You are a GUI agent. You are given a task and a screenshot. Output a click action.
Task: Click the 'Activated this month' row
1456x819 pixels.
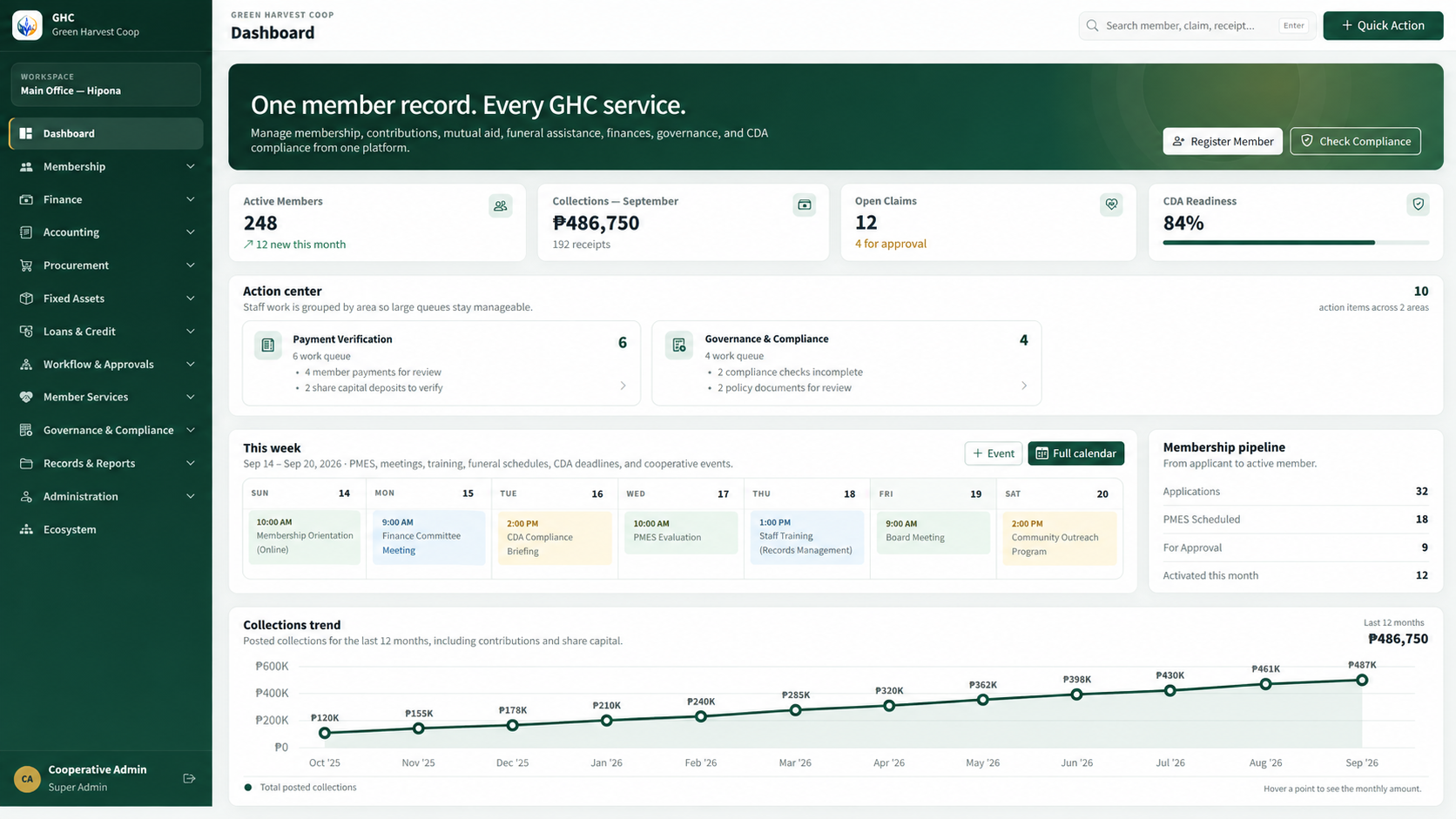(1295, 575)
